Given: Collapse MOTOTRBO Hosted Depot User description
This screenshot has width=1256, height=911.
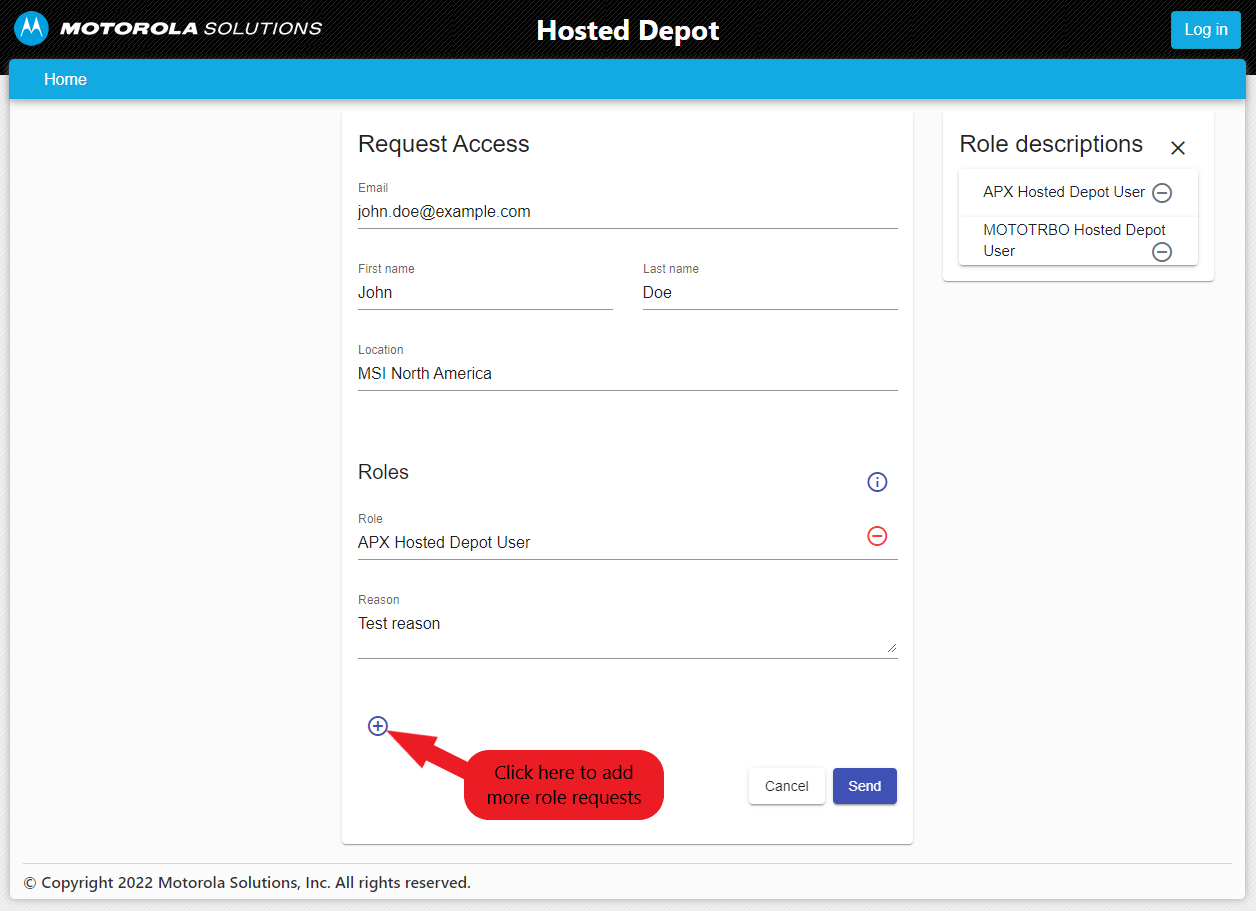Looking at the screenshot, I should [x=1162, y=252].
